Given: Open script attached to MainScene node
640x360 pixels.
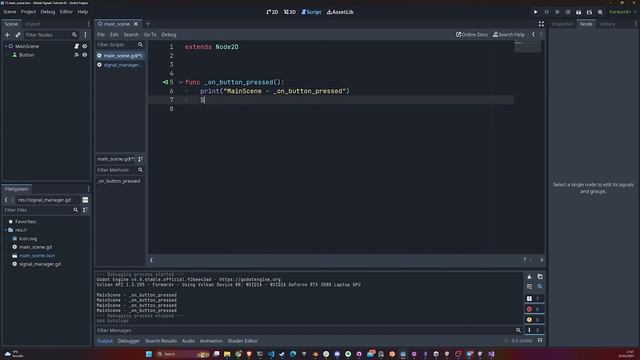Looking at the screenshot, I should pos(76,46).
